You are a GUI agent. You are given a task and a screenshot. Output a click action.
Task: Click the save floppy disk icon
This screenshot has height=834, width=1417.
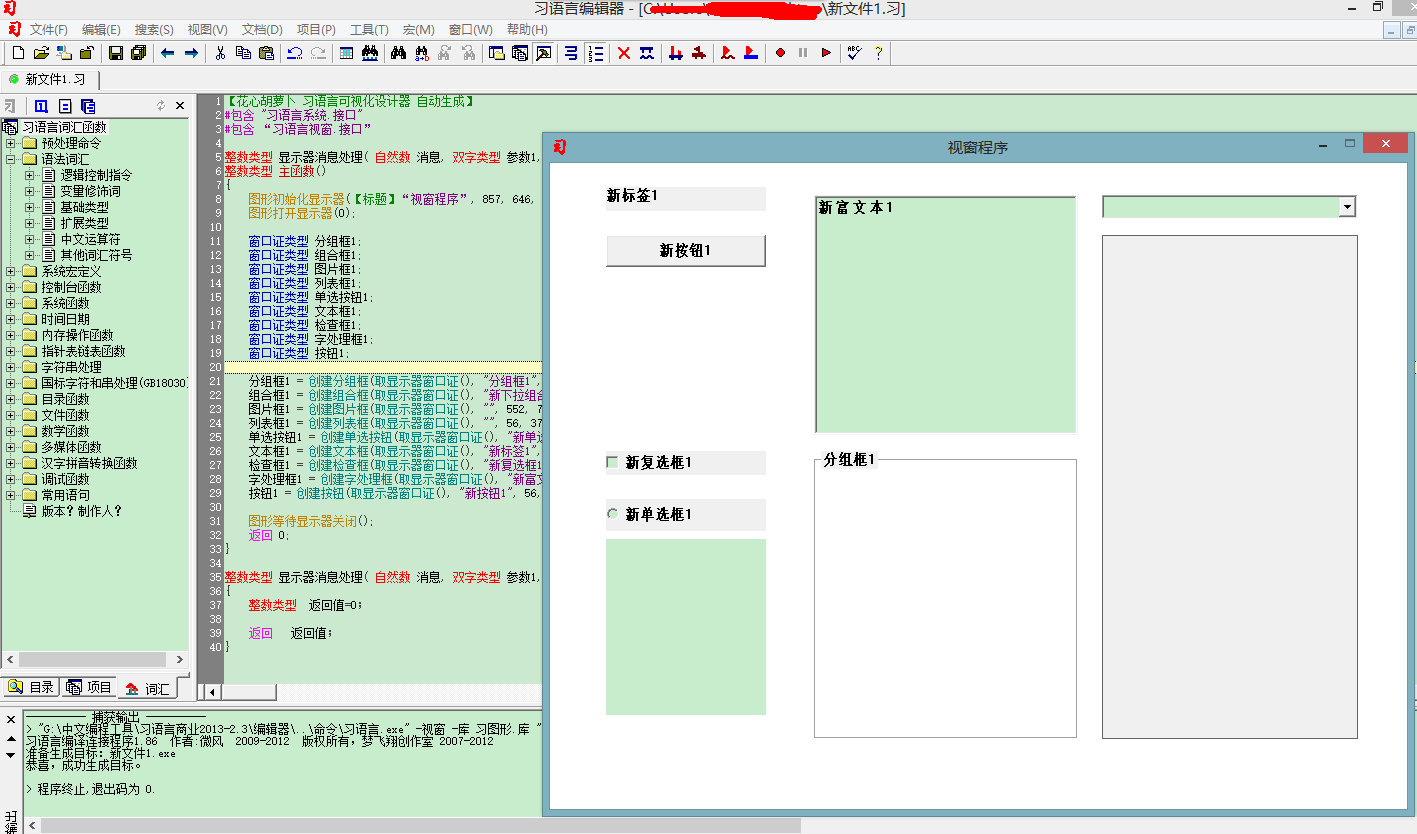[x=115, y=53]
